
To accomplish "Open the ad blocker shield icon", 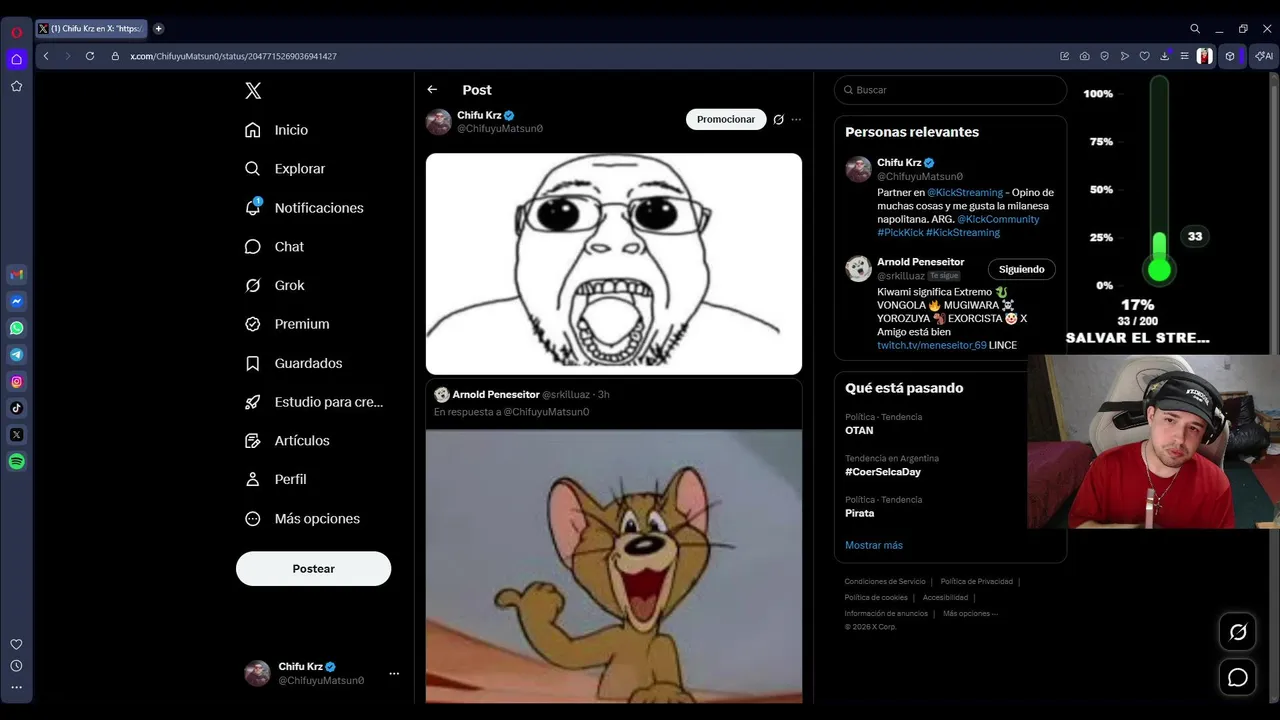I will point(1105,56).
